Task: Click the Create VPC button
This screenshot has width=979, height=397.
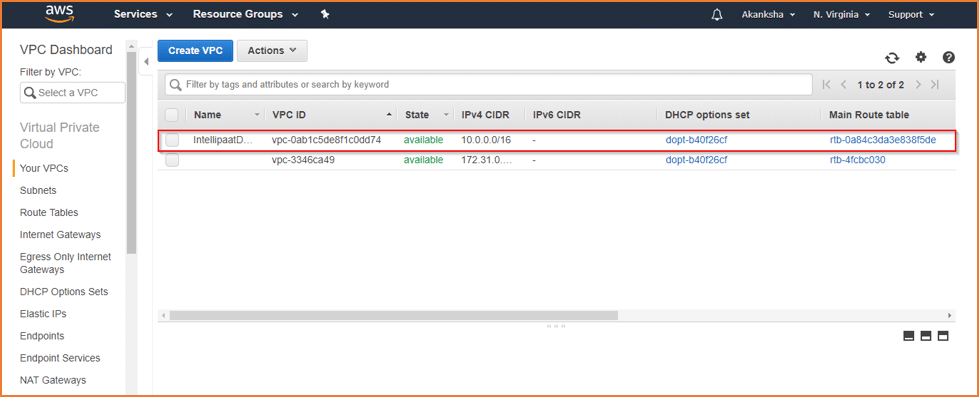Action: [x=195, y=51]
